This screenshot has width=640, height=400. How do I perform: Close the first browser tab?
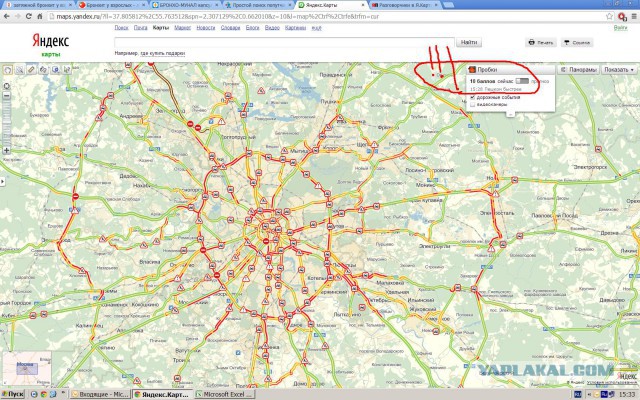71,5
